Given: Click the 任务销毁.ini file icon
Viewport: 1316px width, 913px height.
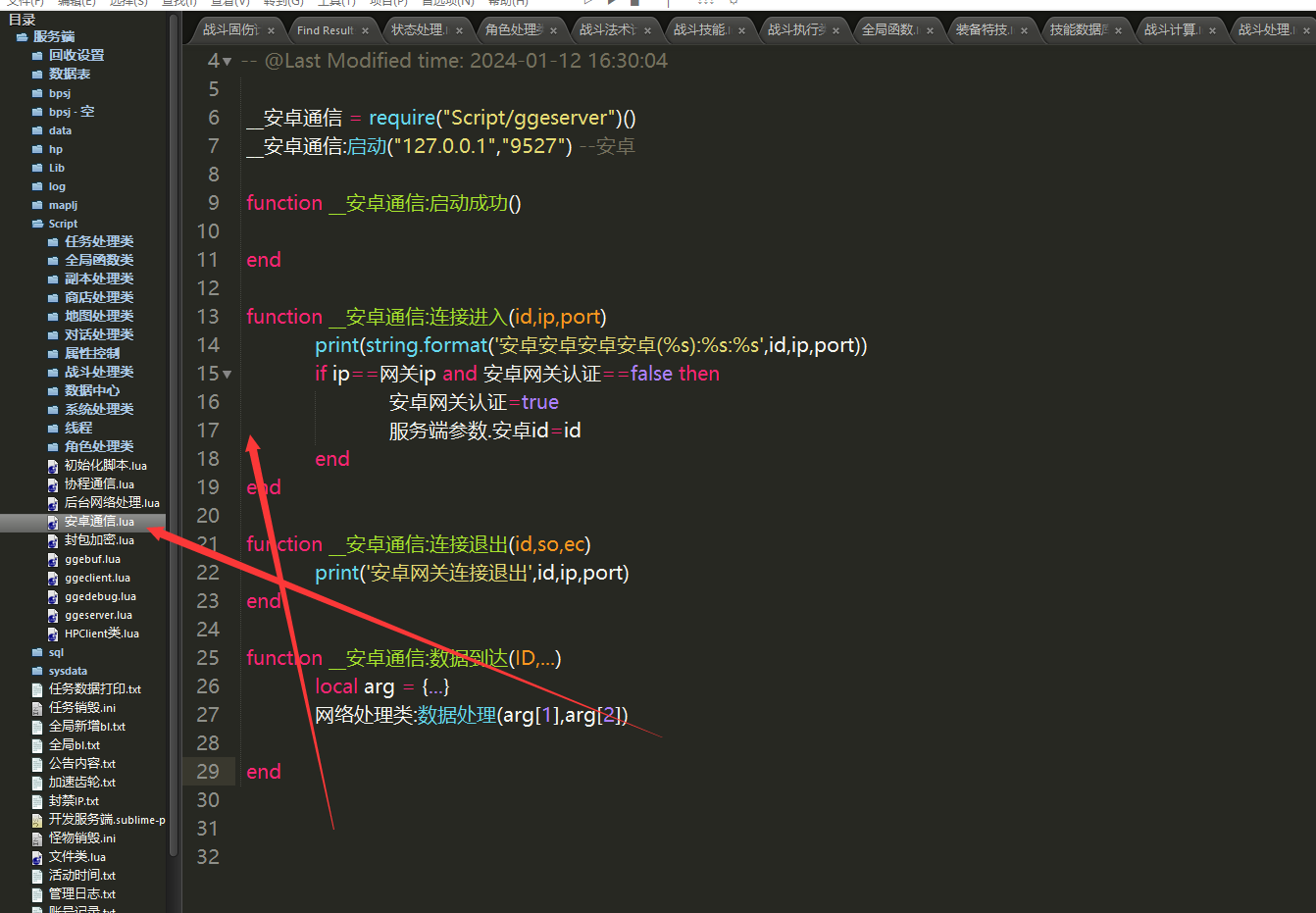Looking at the screenshot, I should (x=37, y=708).
